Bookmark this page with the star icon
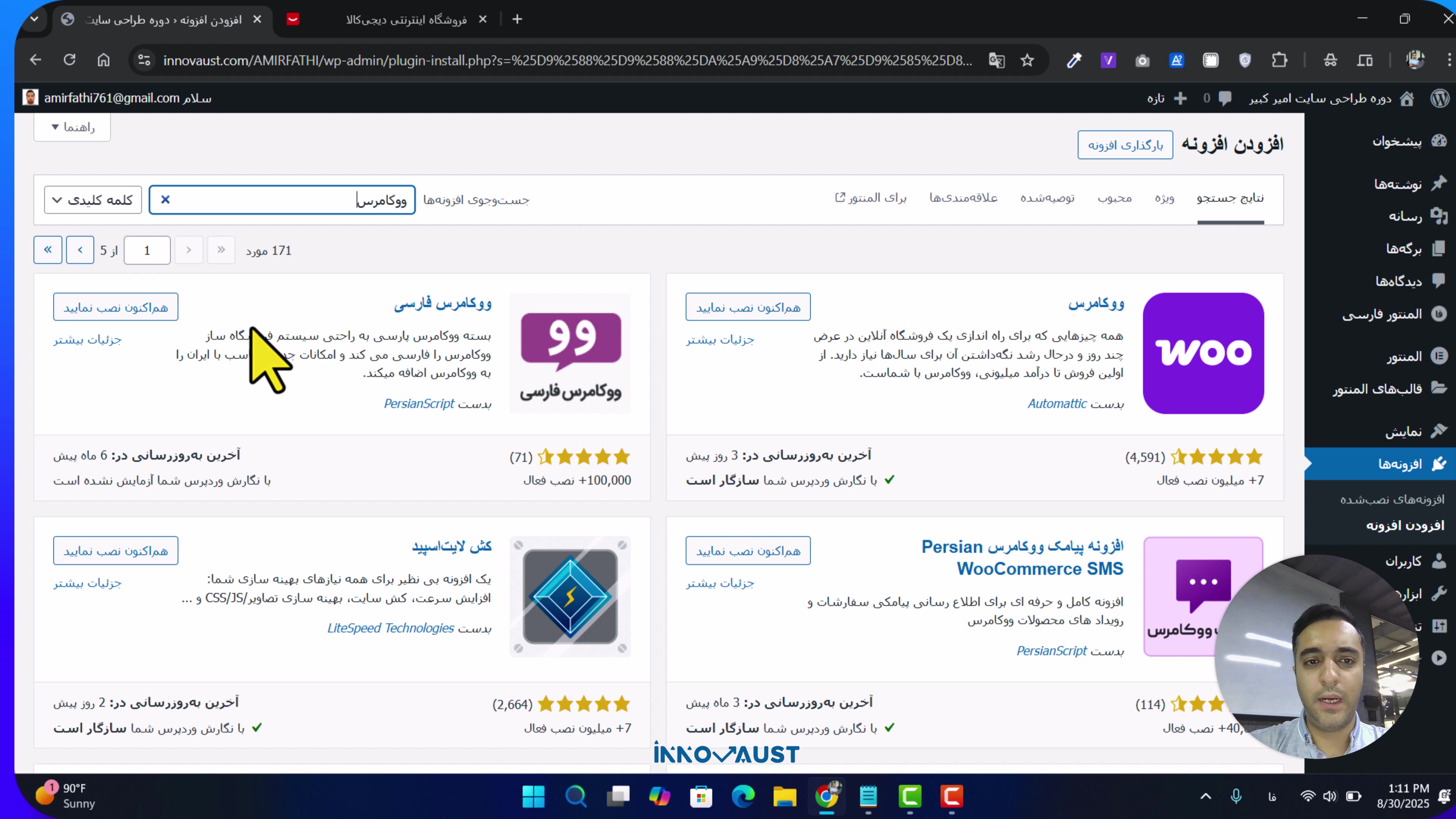1456x819 pixels. [1027, 60]
